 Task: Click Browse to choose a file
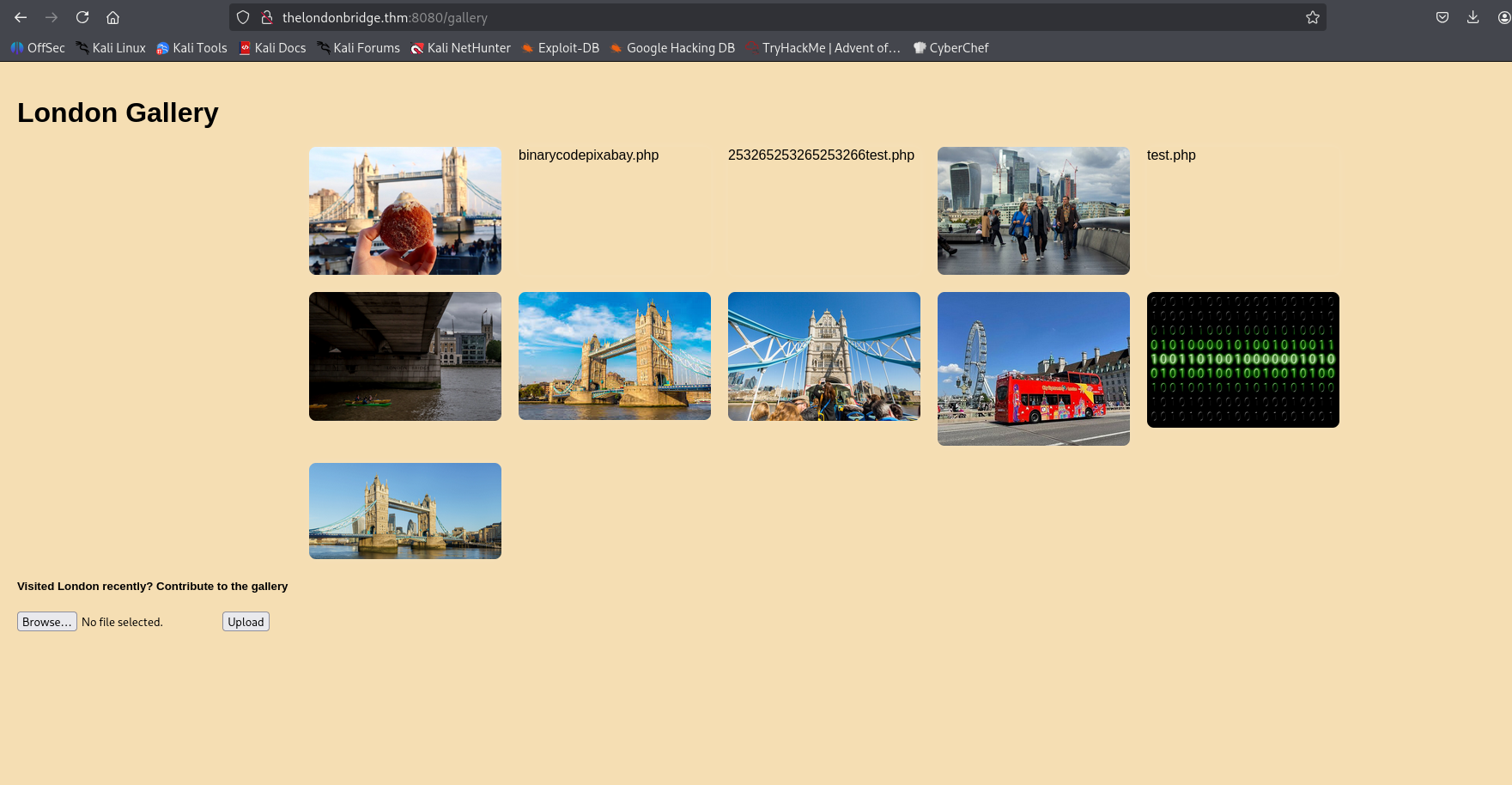pos(47,622)
